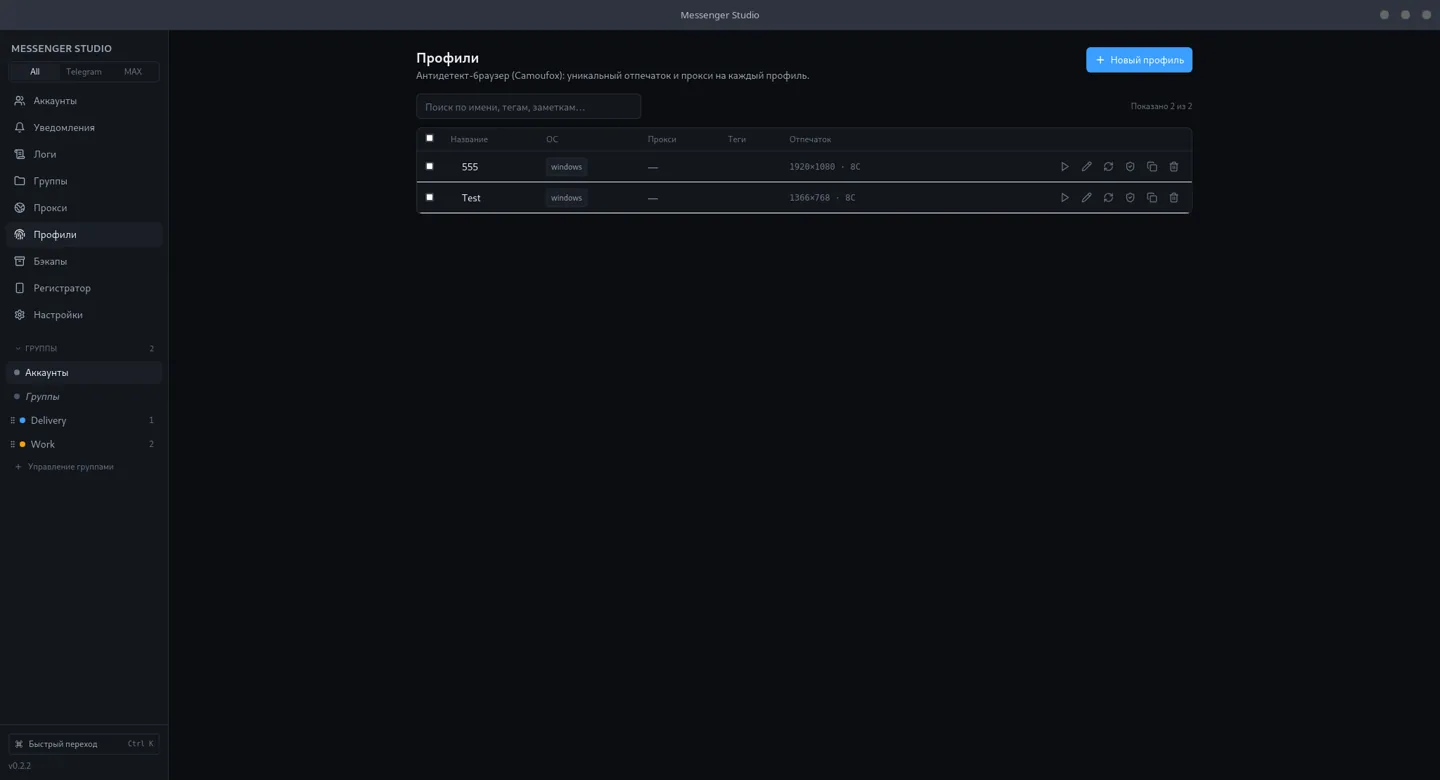The width and height of the screenshot is (1440, 780).
Task: Switch to the MAX filter tab
Action: pyautogui.click(x=133, y=72)
